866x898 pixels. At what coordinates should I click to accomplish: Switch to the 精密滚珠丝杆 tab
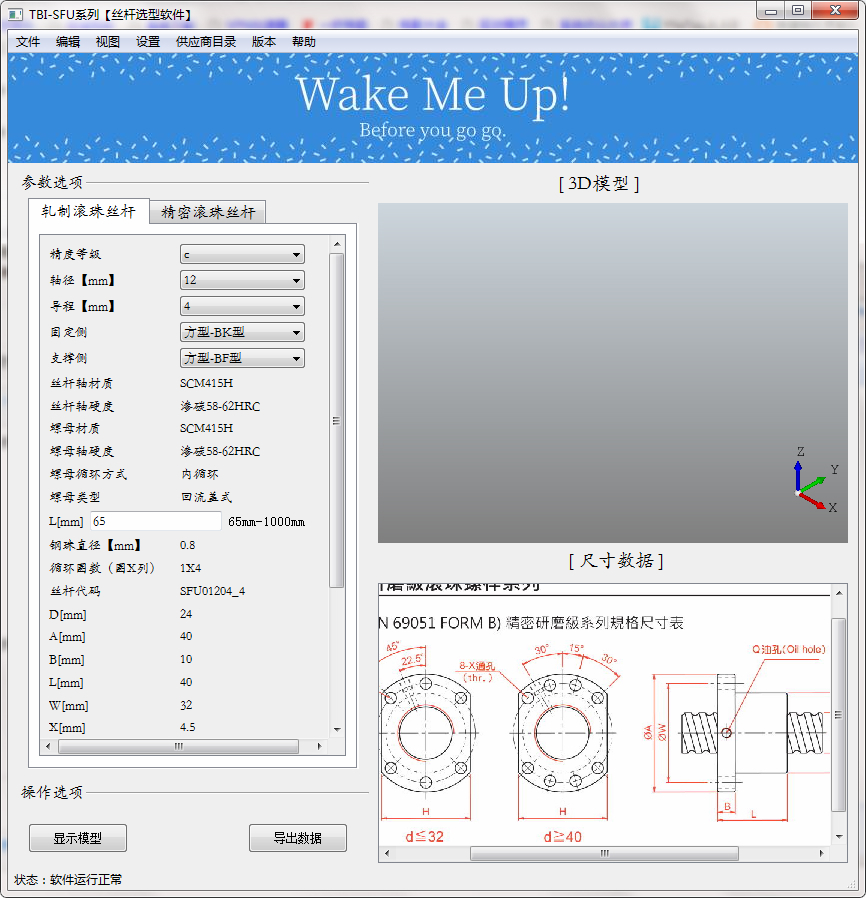[x=207, y=211]
